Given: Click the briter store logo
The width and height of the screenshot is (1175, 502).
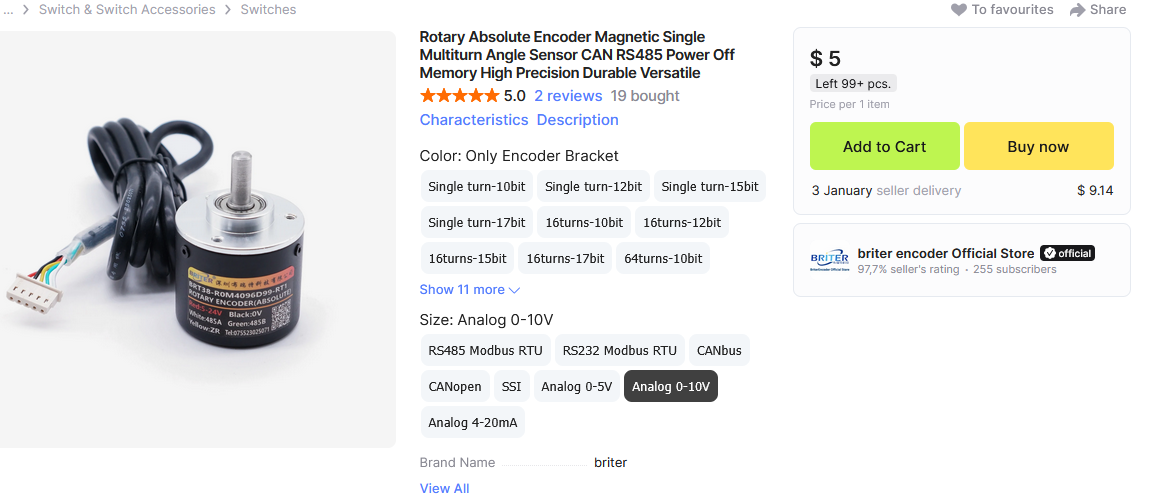Looking at the screenshot, I should pyautogui.click(x=829, y=261).
